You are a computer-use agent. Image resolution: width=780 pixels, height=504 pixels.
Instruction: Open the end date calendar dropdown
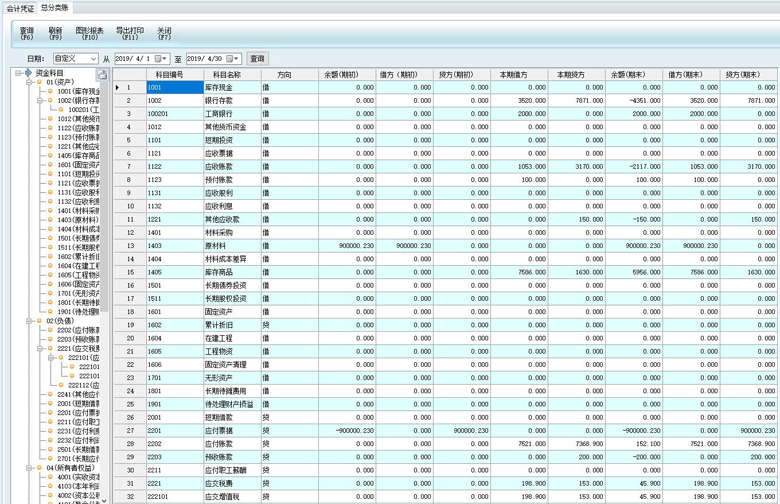pyautogui.click(x=236, y=60)
